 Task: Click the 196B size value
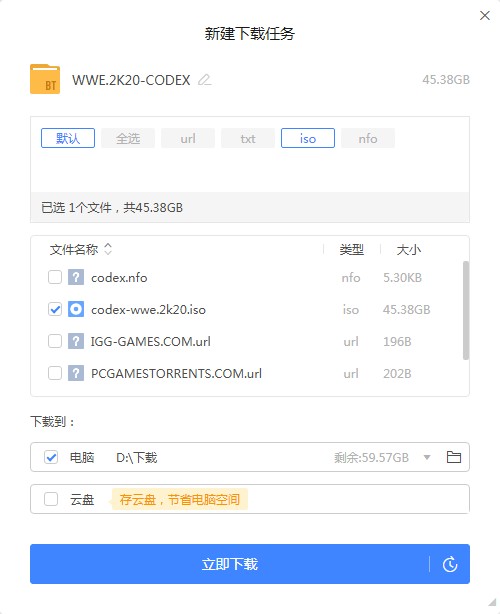pos(397,341)
